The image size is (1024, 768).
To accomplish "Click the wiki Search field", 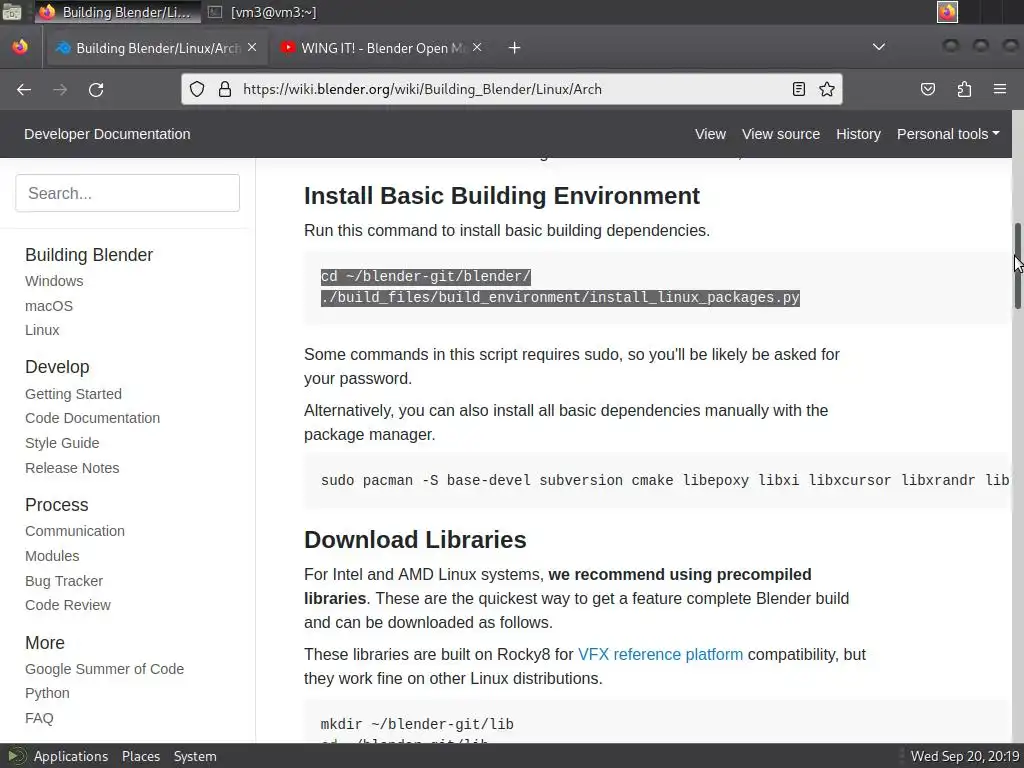I will [127, 193].
